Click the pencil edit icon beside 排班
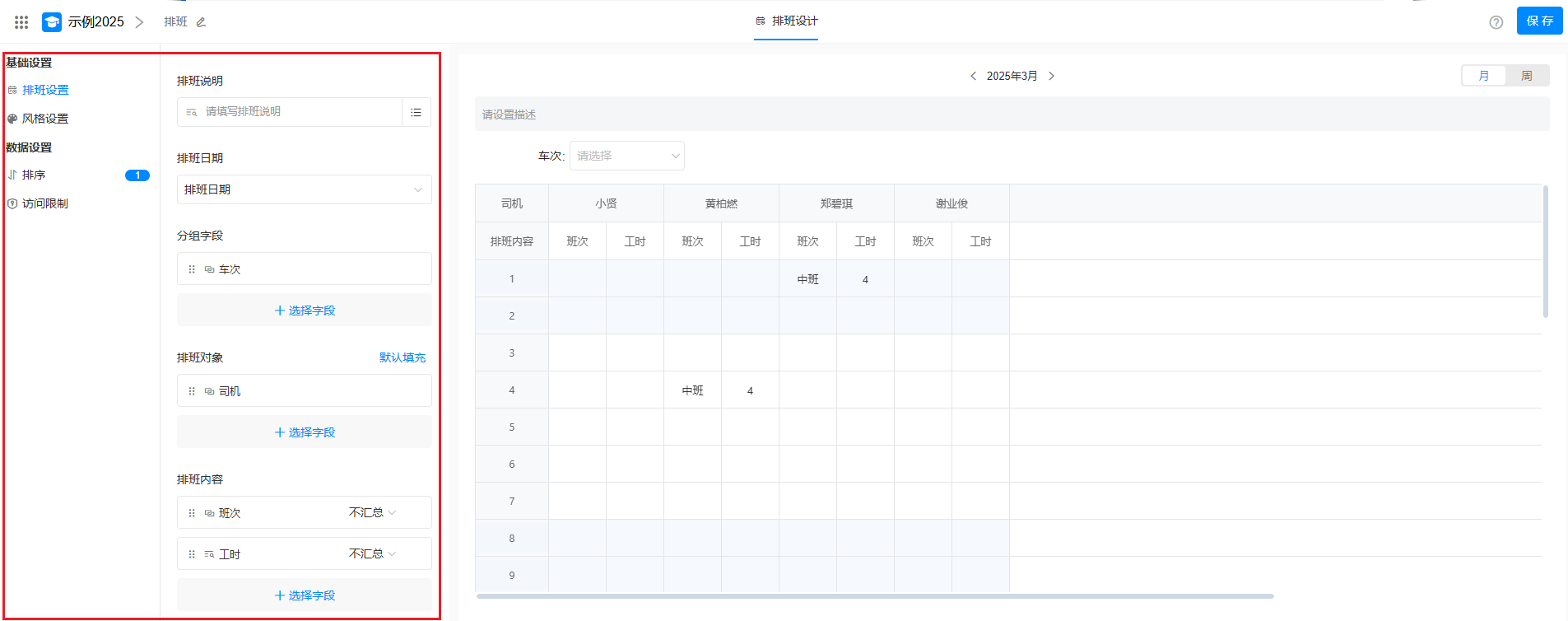The image size is (1568, 621). pyautogui.click(x=201, y=22)
